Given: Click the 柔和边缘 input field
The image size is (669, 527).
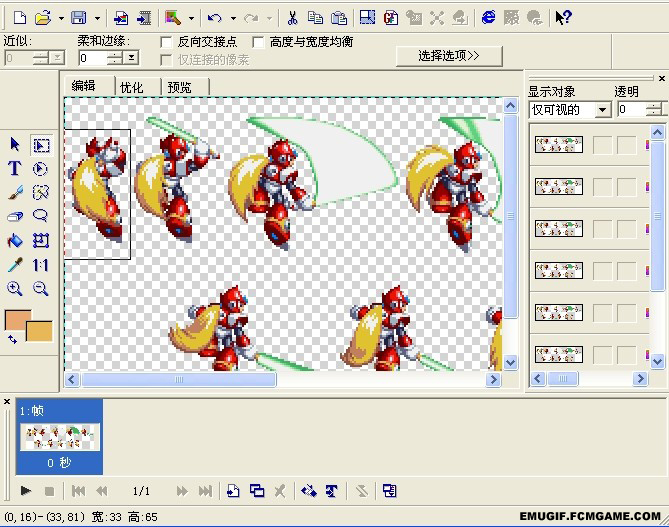Looking at the screenshot, I should click(93, 58).
